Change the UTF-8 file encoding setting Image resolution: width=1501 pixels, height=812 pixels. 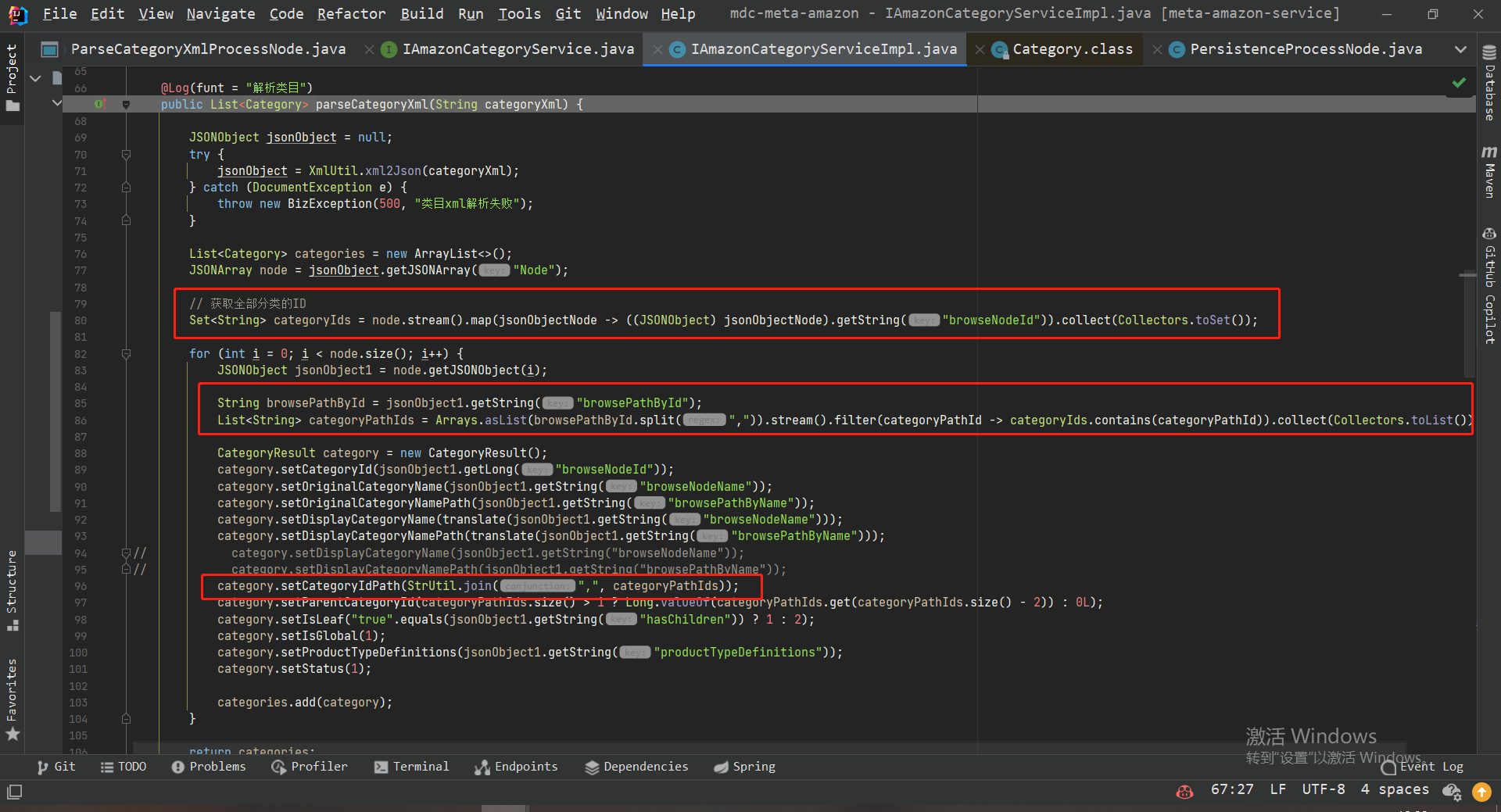coord(1323,789)
